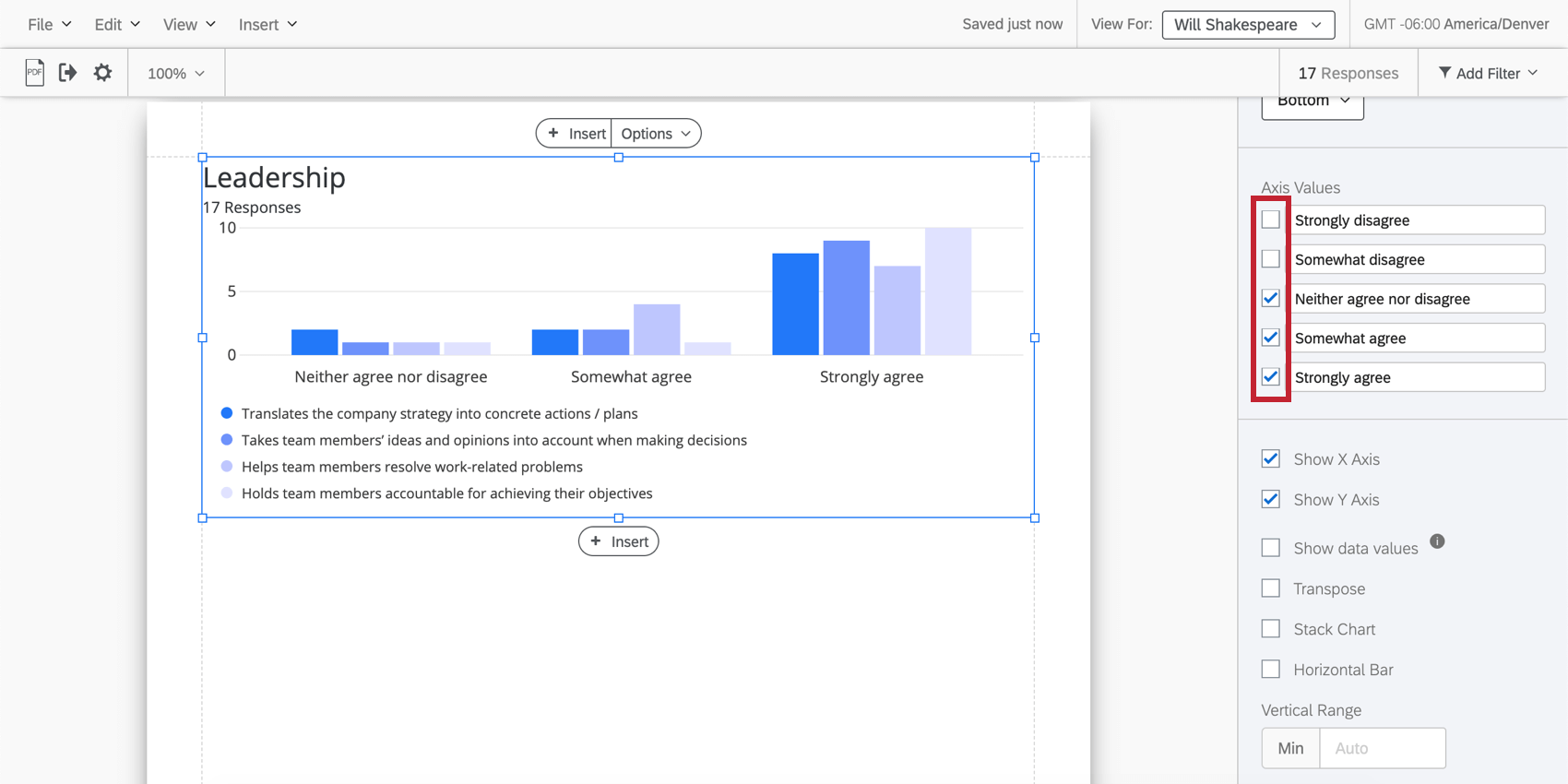1568x784 pixels.
Task: Click the Insert button above the chart
Action: 574,134
